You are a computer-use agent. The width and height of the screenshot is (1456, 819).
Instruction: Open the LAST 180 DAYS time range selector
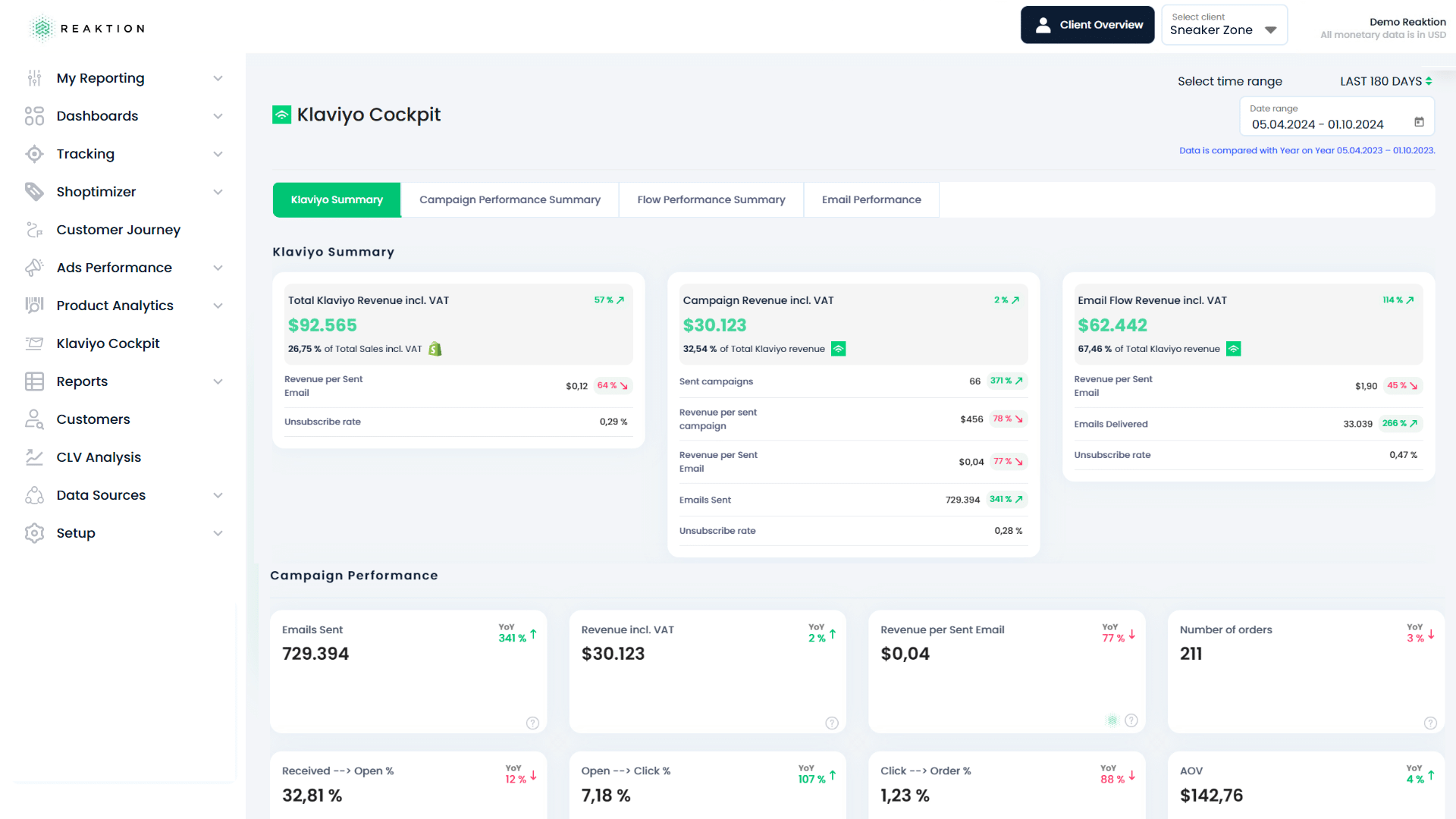pyautogui.click(x=1385, y=81)
